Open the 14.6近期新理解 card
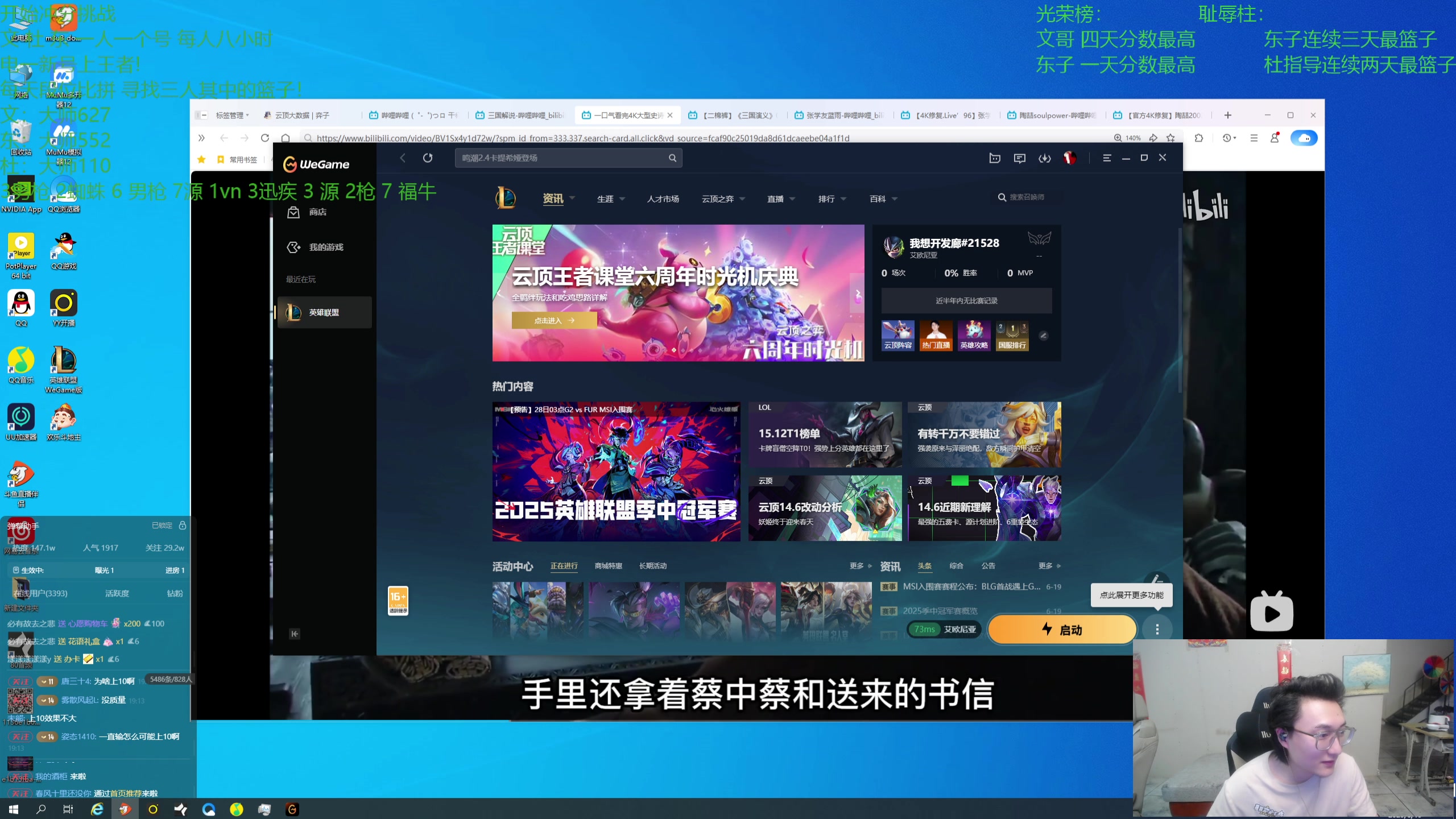Image resolution: width=1456 pixels, height=819 pixels. click(985, 508)
